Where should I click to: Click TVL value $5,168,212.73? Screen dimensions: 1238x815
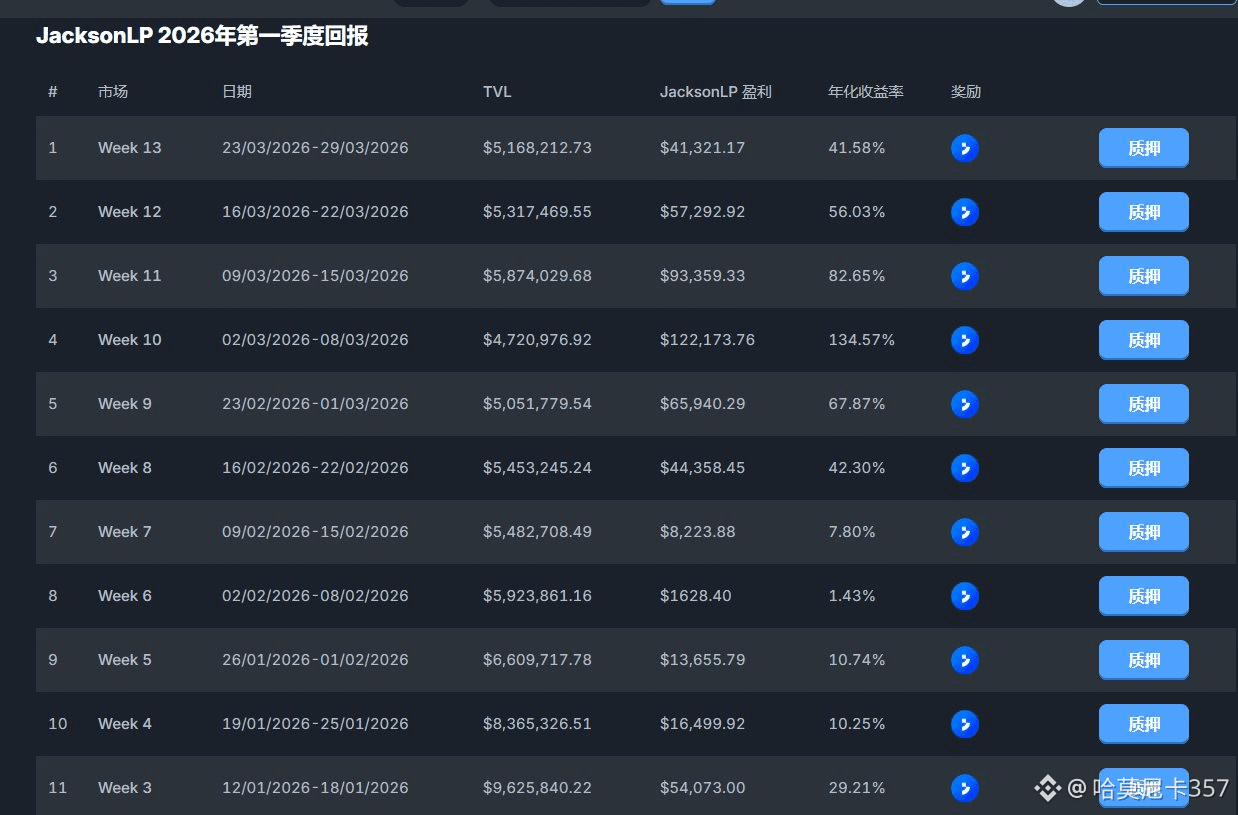point(537,148)
